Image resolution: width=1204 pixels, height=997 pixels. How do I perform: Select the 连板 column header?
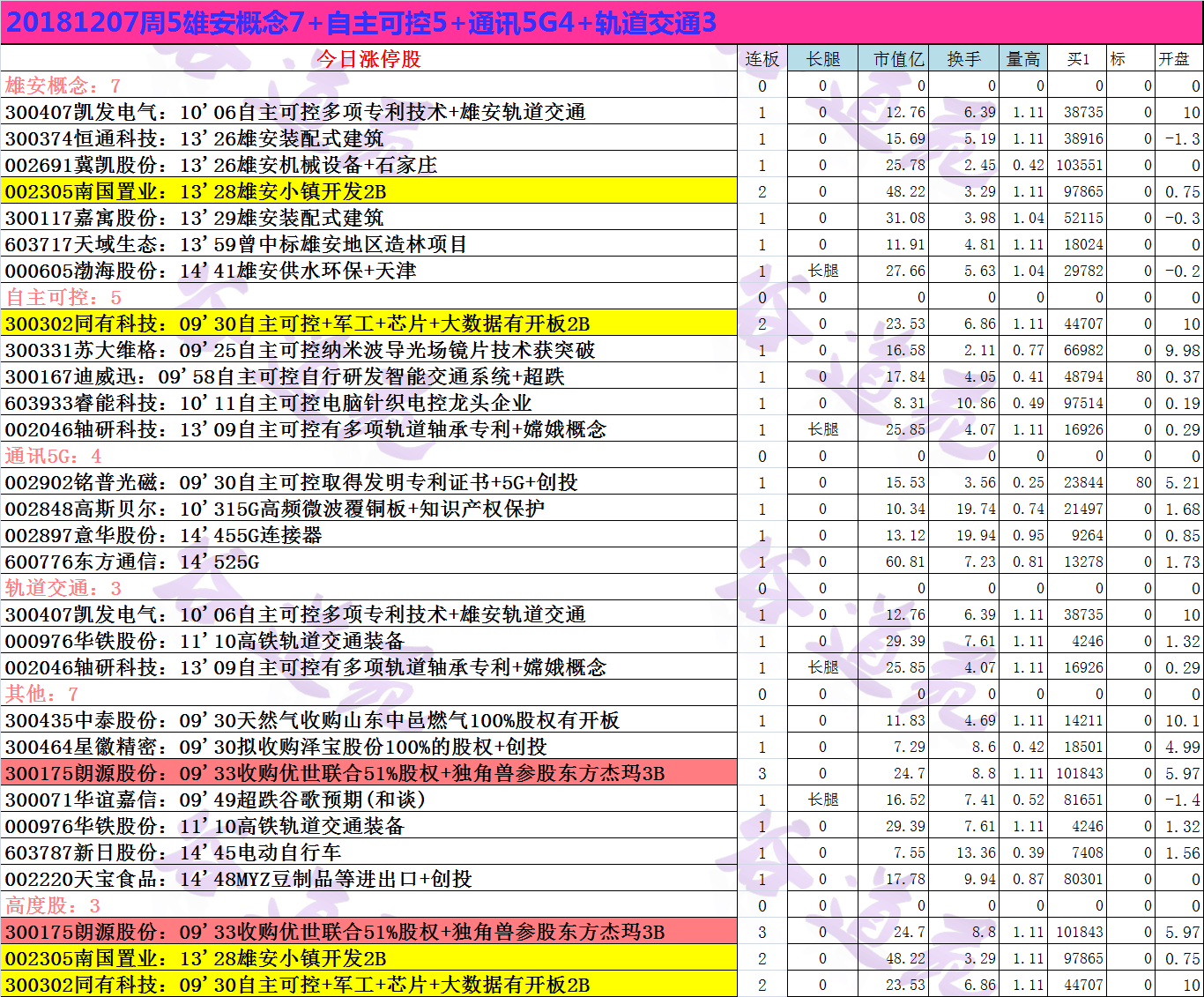pyautogui.click(x=762, y=59)
